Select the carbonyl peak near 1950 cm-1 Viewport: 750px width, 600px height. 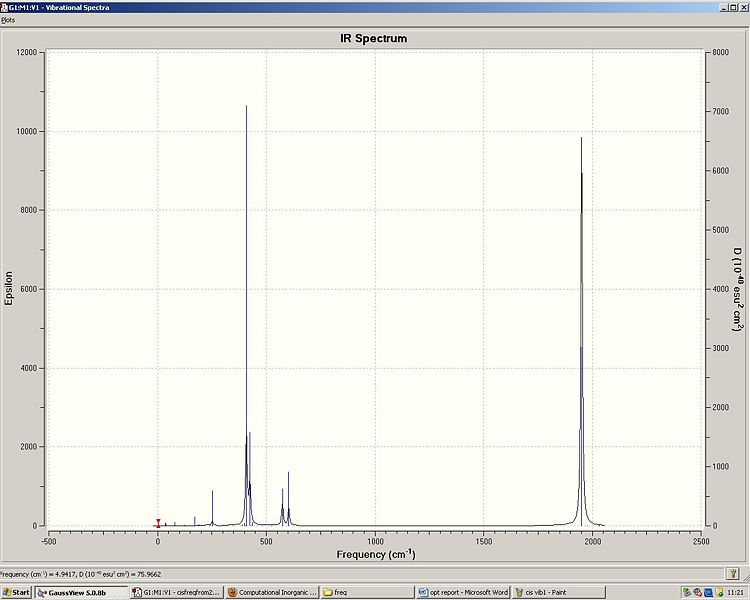click(582, 332)
